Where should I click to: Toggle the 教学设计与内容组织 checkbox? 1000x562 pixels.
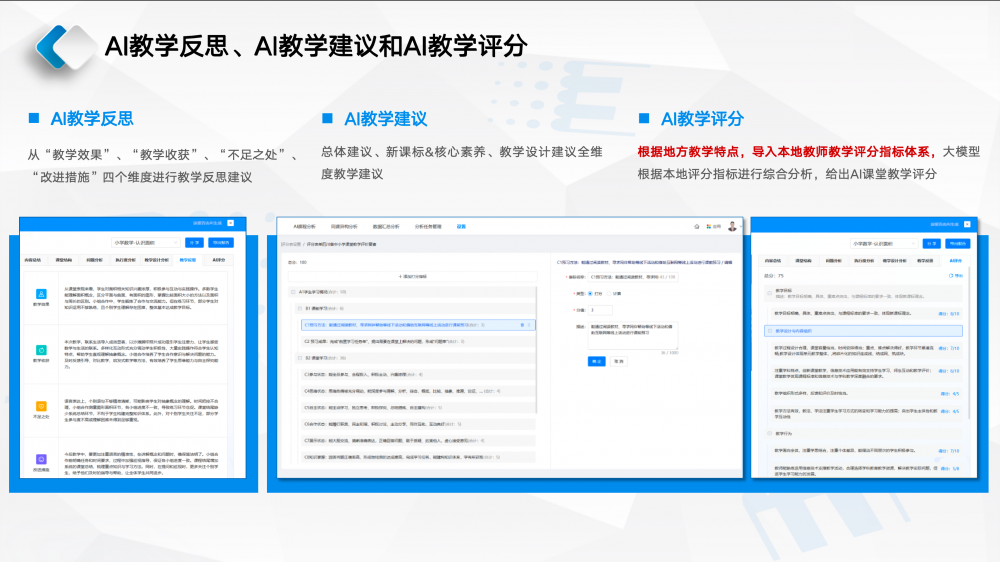(x=769, y=329)
